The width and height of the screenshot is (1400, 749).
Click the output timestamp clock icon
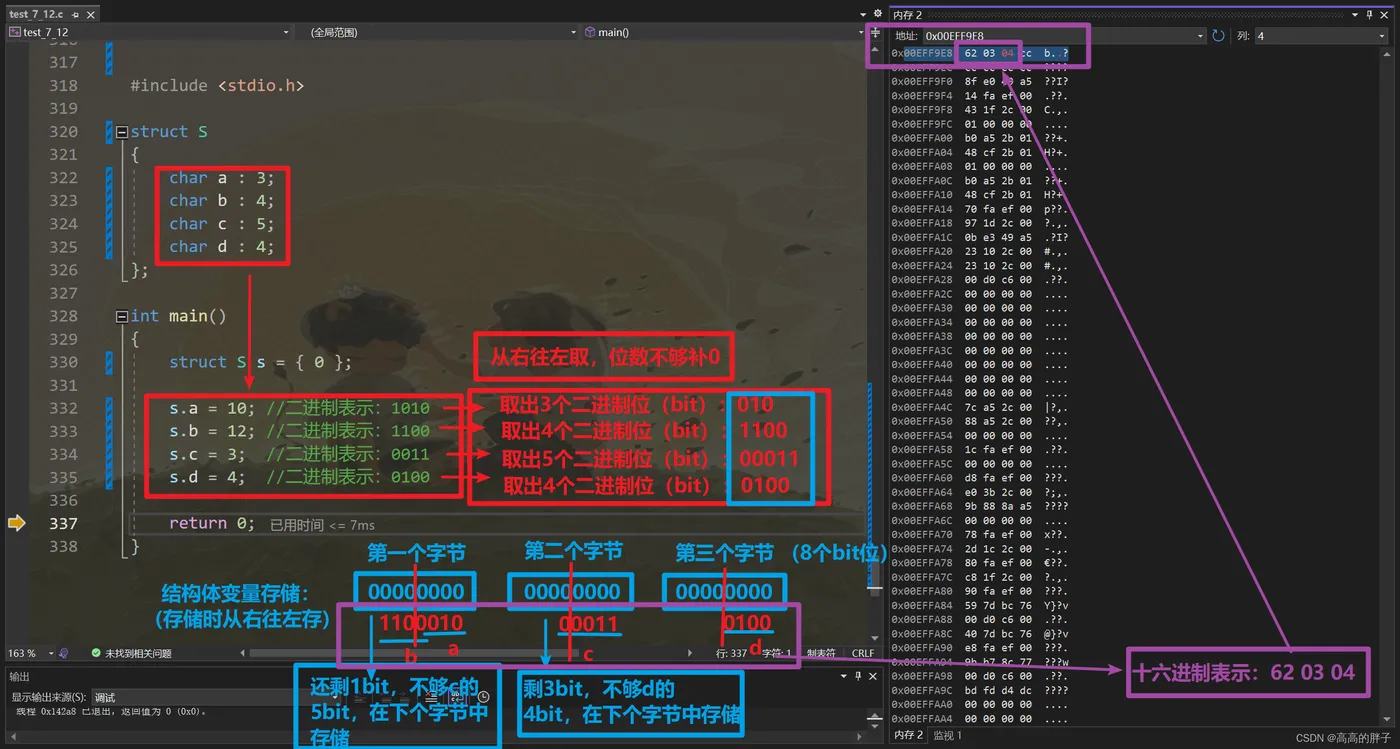pyautogui.click(x=483, y=697)
